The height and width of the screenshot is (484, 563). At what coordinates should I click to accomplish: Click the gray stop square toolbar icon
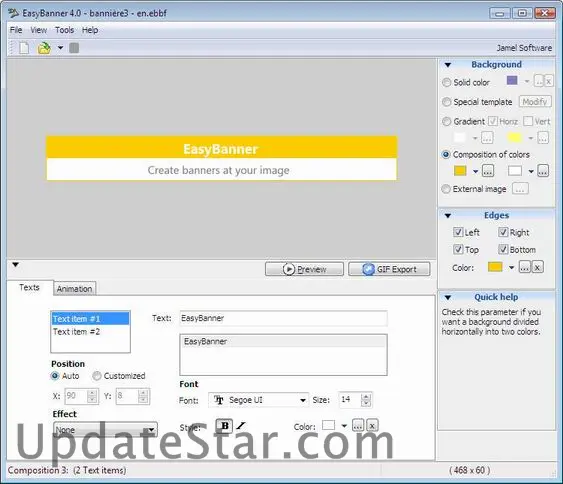coord(74,48)
